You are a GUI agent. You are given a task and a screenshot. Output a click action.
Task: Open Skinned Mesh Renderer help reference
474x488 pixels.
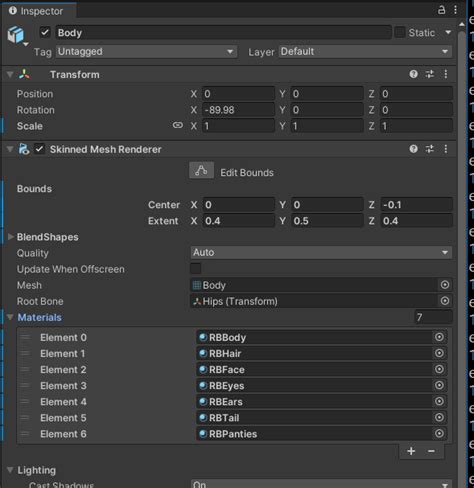point(413,149)
